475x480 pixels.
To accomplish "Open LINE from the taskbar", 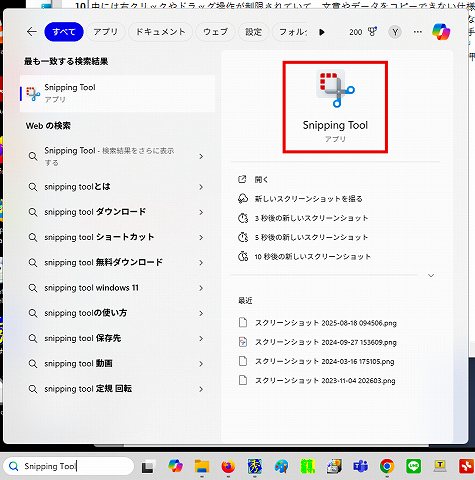I will [x=413, y=466].
